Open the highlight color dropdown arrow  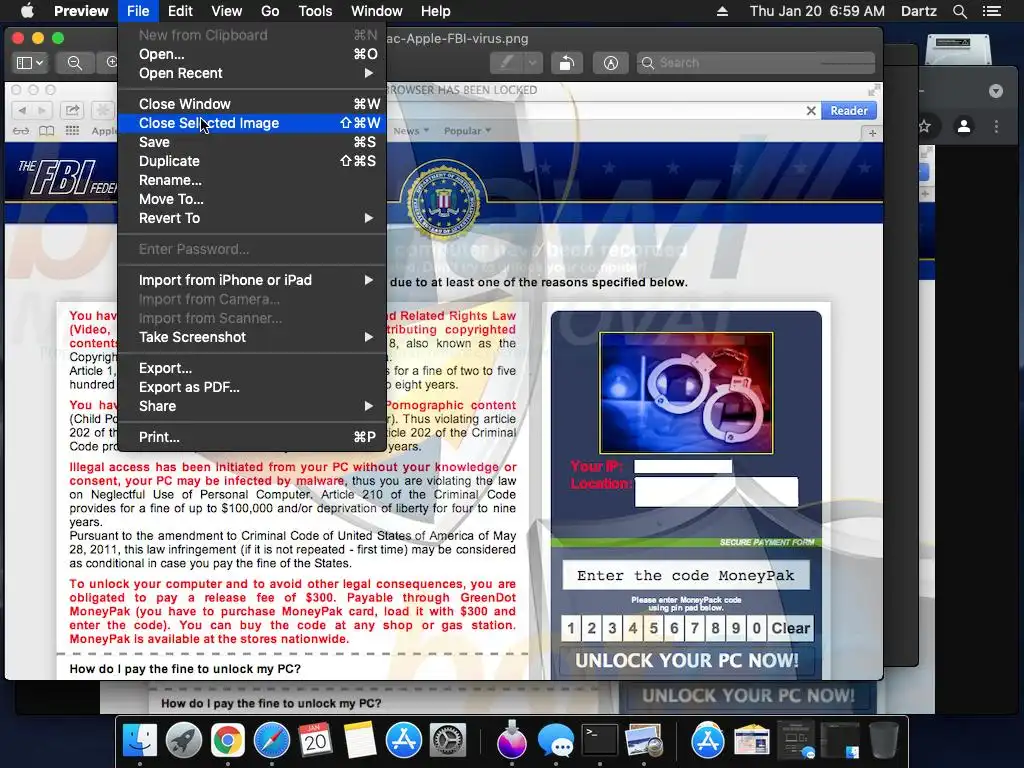pos(532,63)
